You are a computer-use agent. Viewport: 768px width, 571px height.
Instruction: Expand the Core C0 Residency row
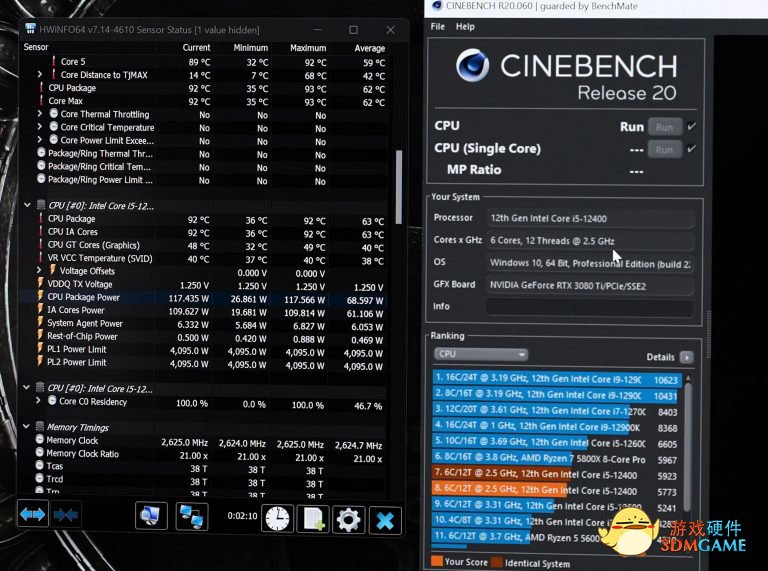[x=38, y=401]
